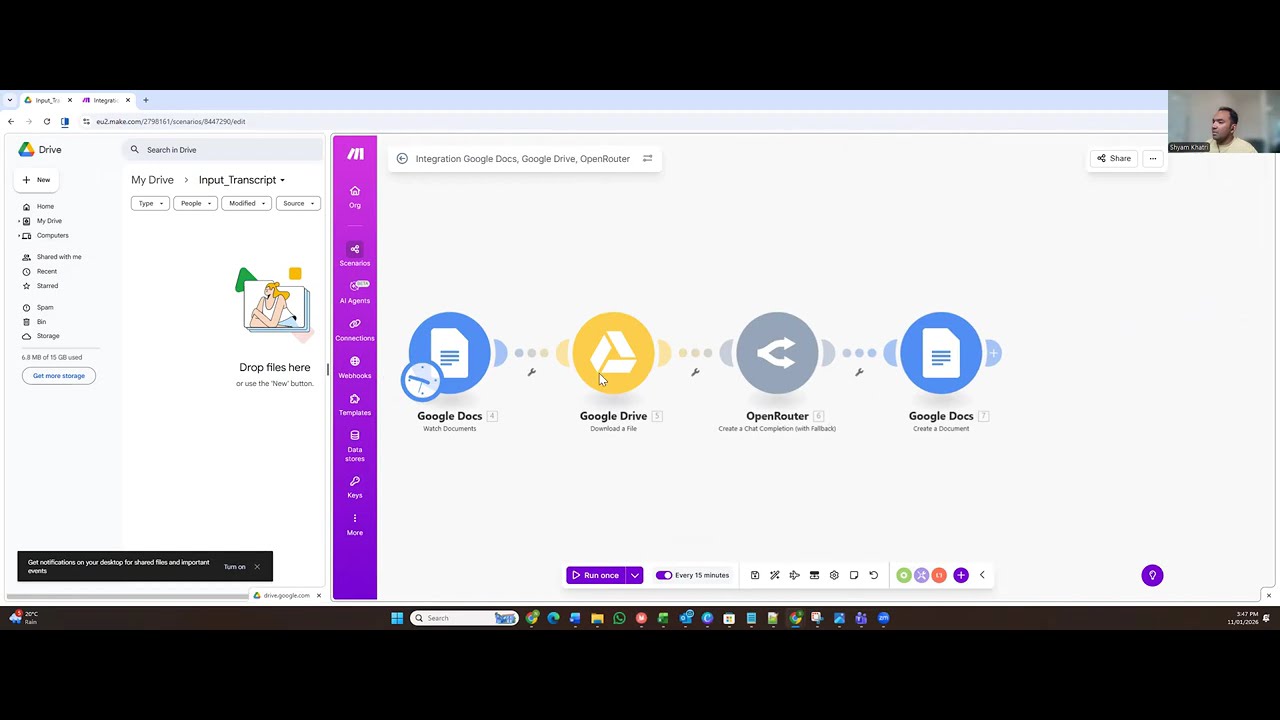Viewport: 1280px width, 720px height.
Task: Open Templates in Make sidebar
Action: coord(355,404)
